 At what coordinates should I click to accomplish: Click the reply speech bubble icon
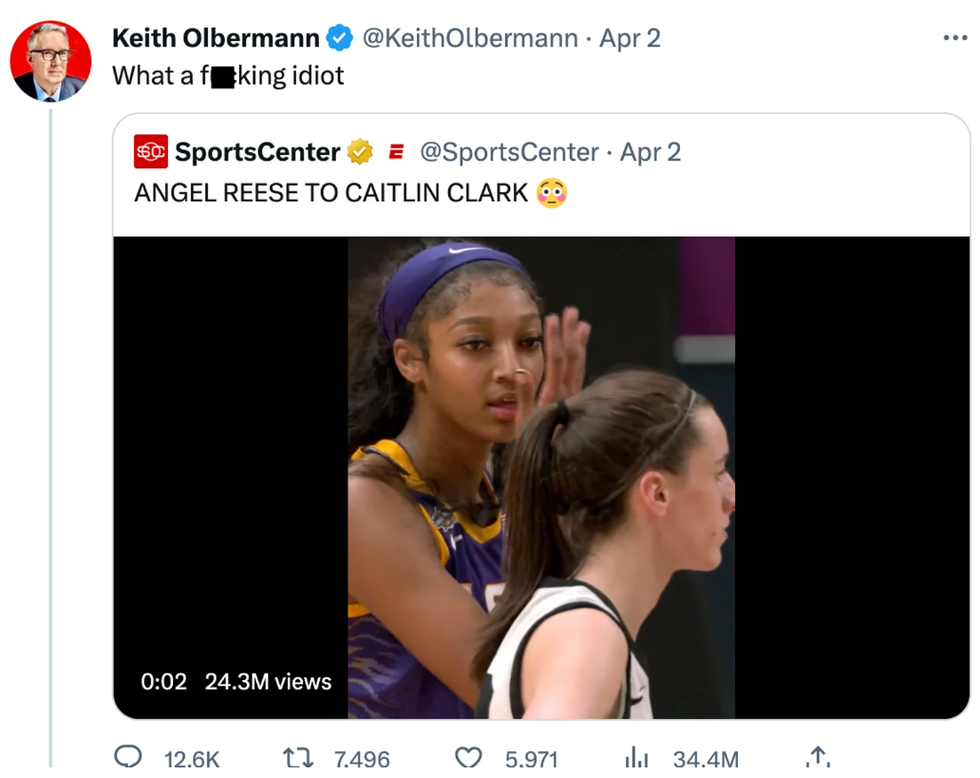pyautogui.click(x=128, y=757)
